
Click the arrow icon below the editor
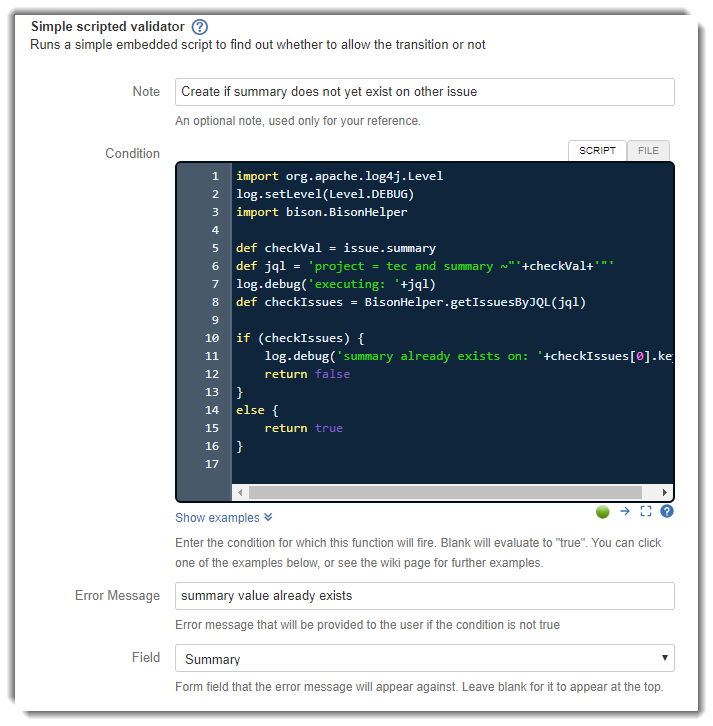click(x=625, y=511)
